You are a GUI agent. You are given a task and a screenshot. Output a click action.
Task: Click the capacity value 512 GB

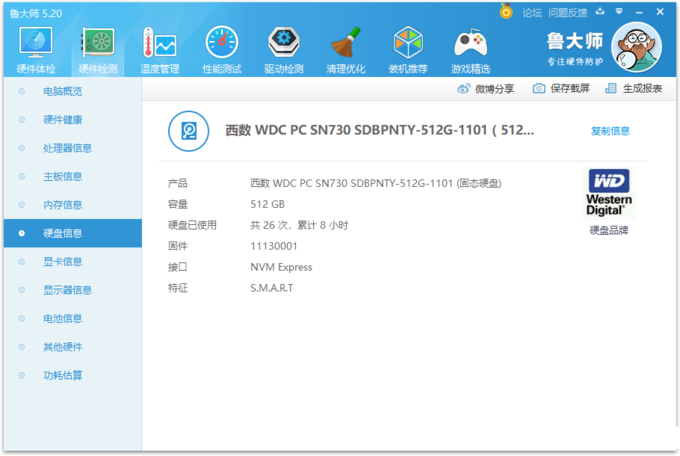coord(267,204)
